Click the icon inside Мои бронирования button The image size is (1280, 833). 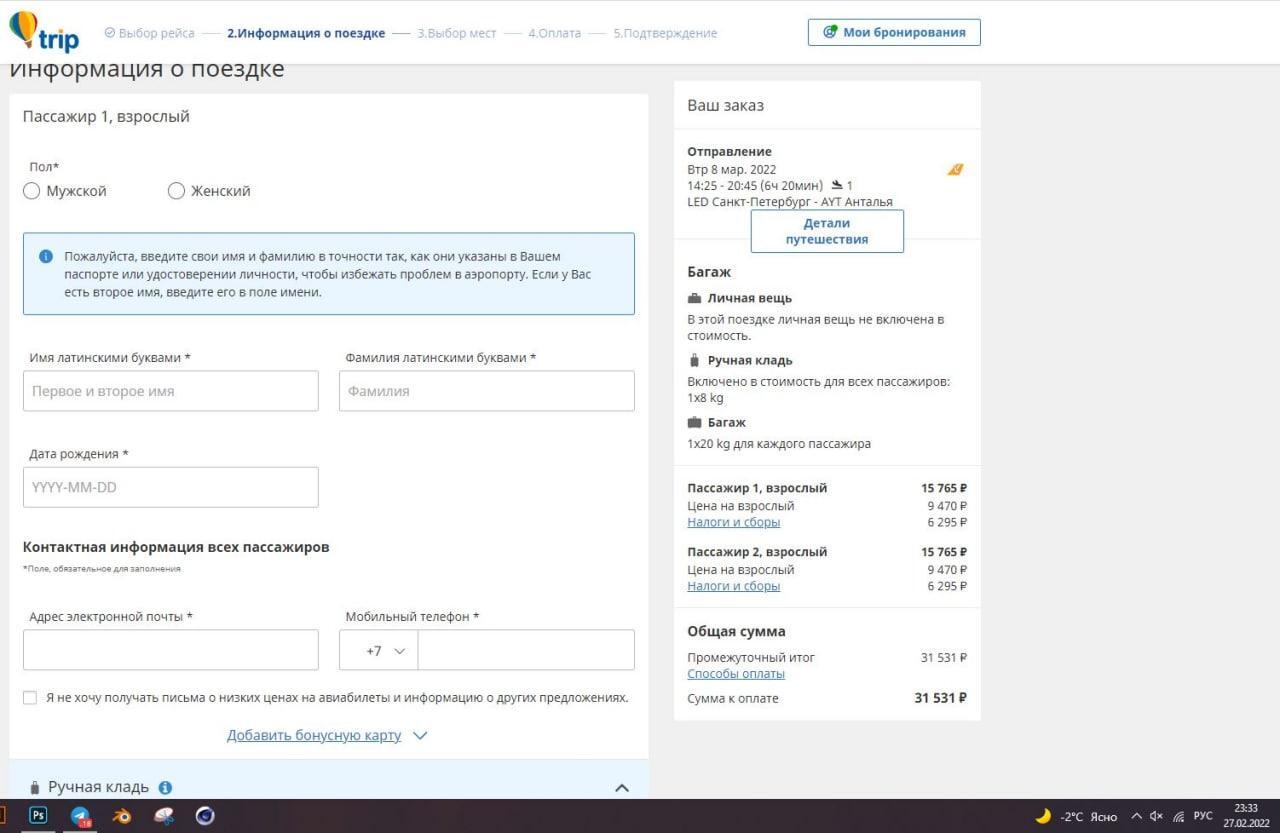(x=829, y=32)
